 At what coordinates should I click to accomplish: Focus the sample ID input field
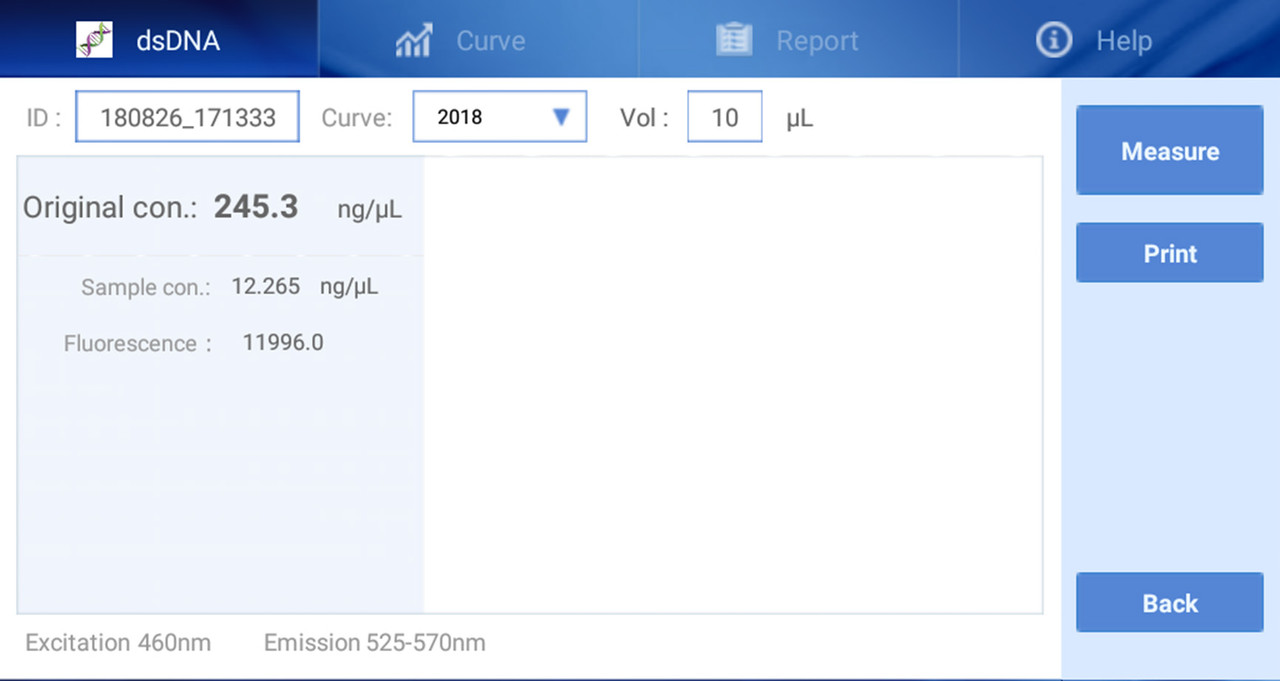tap(187, 117)
